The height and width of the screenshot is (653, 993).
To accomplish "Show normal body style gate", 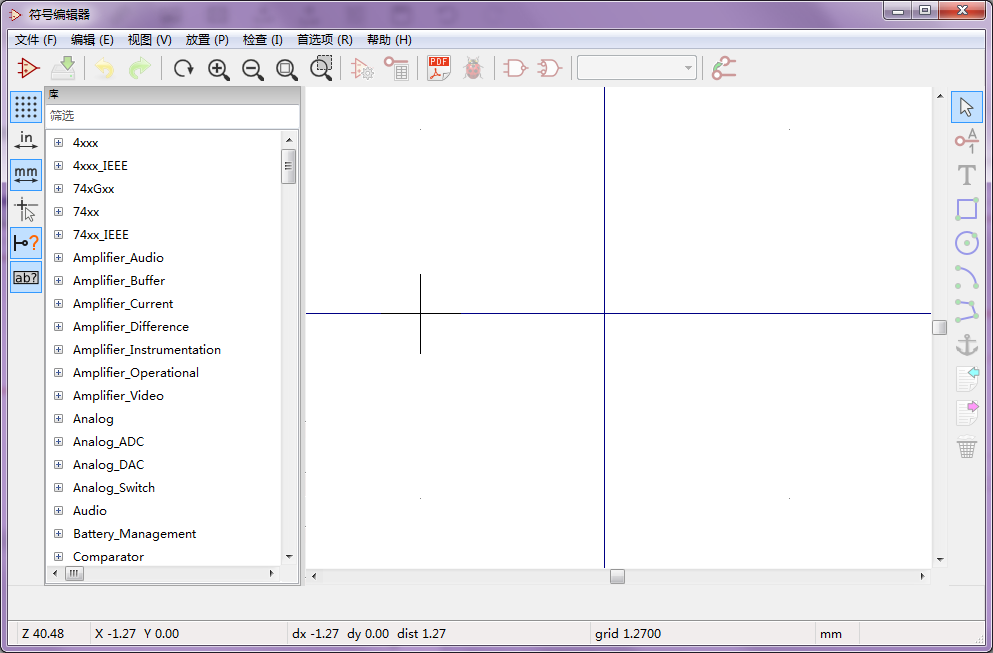I will [515, 68].
